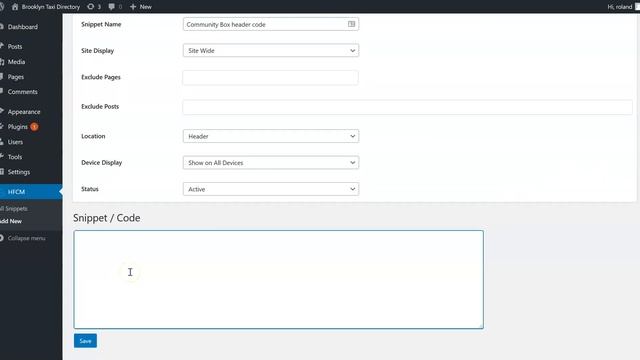The image size is (640, 360).
Task: Click the Status label
Action: pos(90,189)
